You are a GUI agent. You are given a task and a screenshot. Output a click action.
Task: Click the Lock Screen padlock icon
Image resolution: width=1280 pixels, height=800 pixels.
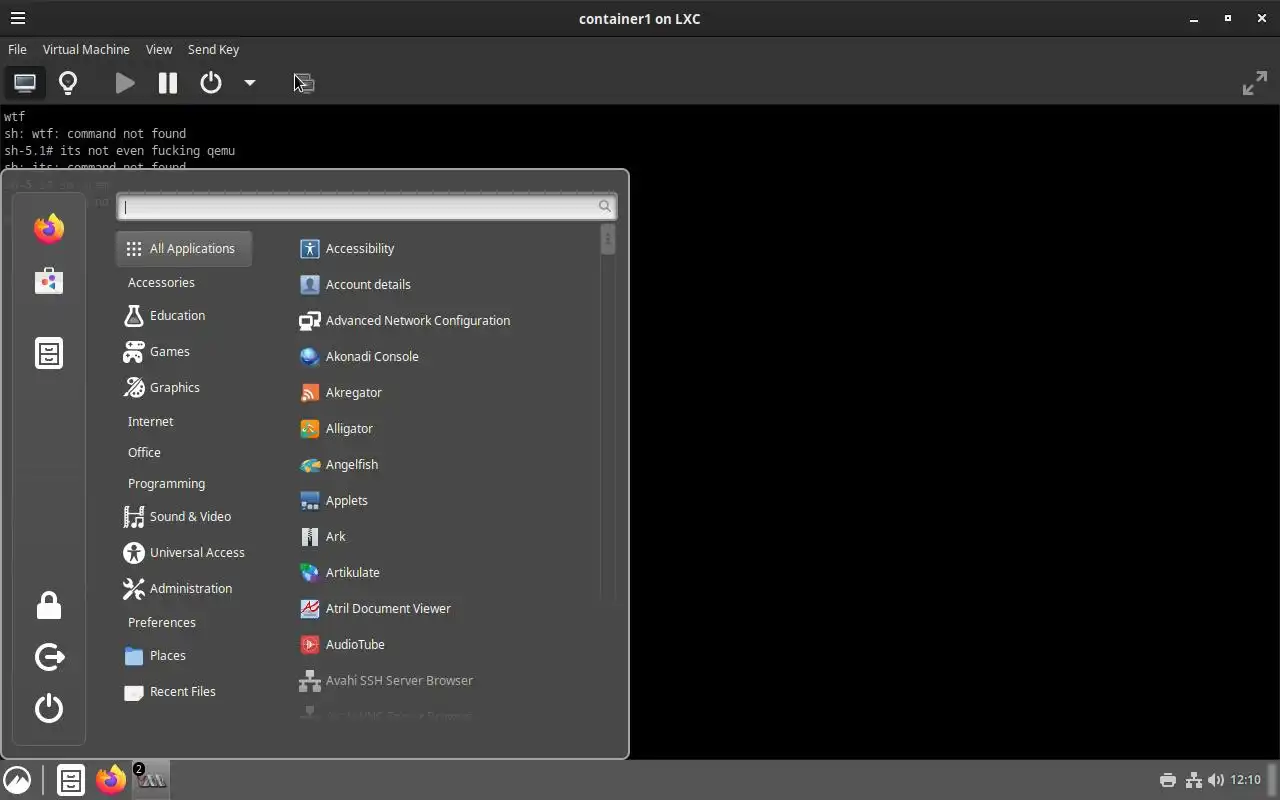[49, 605]
